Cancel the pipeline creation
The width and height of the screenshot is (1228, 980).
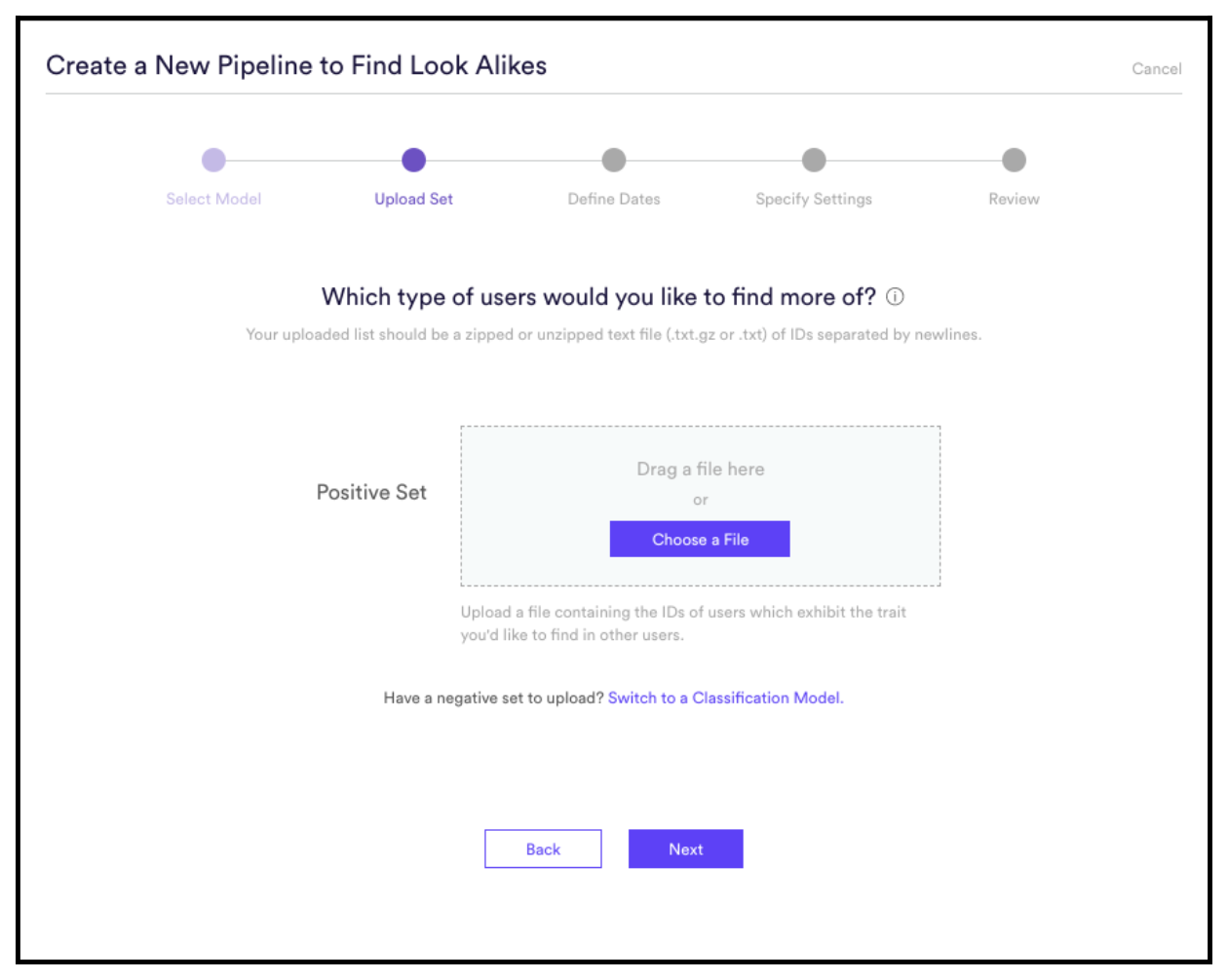1156,69
